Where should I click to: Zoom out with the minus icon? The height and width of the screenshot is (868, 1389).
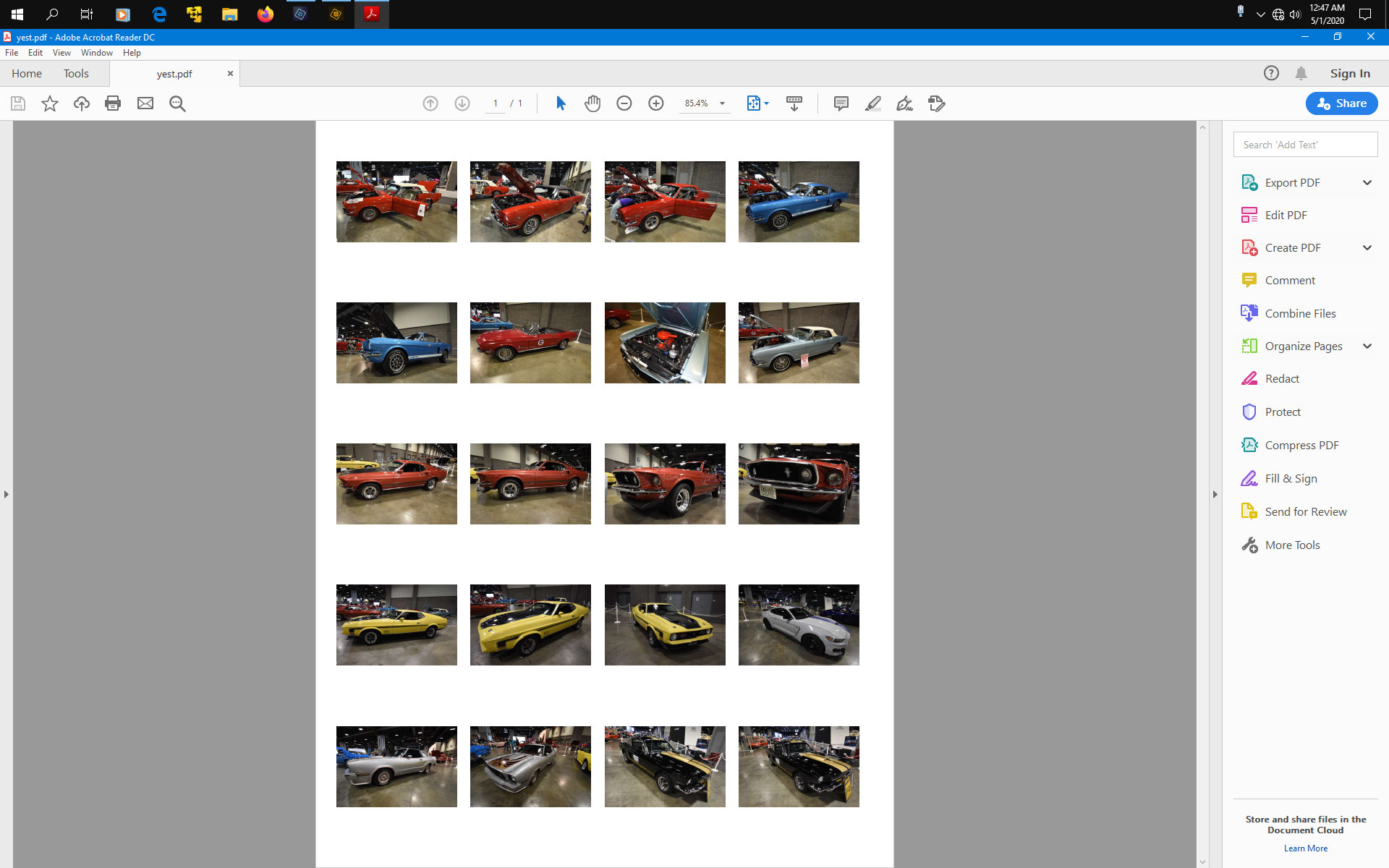tap(624, 103)
